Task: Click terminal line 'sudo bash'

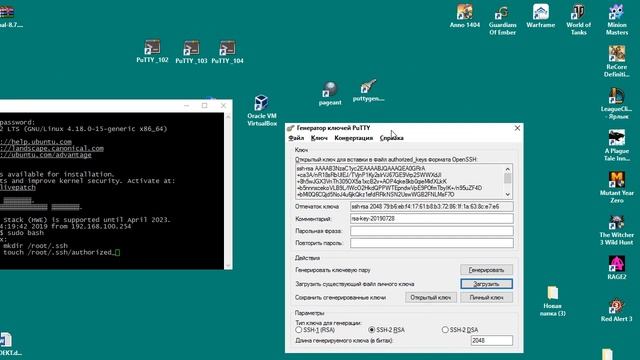Action: [x=25, y=233]
